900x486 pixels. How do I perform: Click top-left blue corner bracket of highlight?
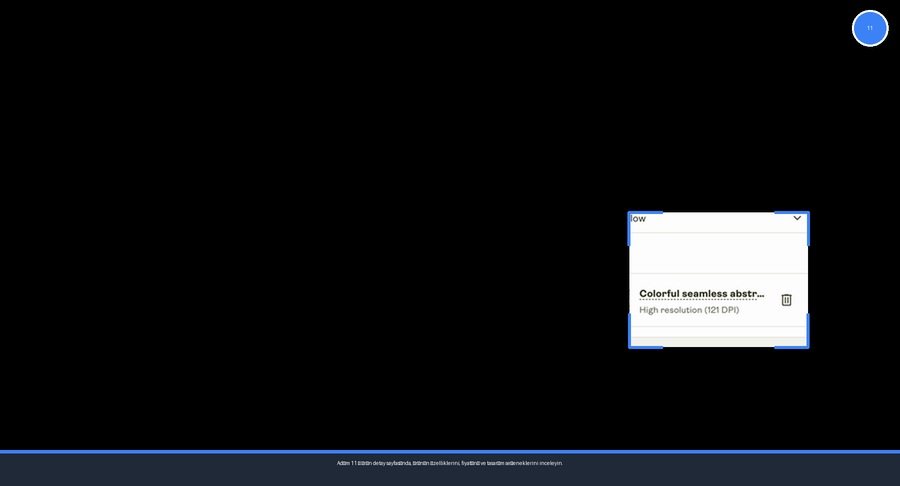[x=631, y=215]
